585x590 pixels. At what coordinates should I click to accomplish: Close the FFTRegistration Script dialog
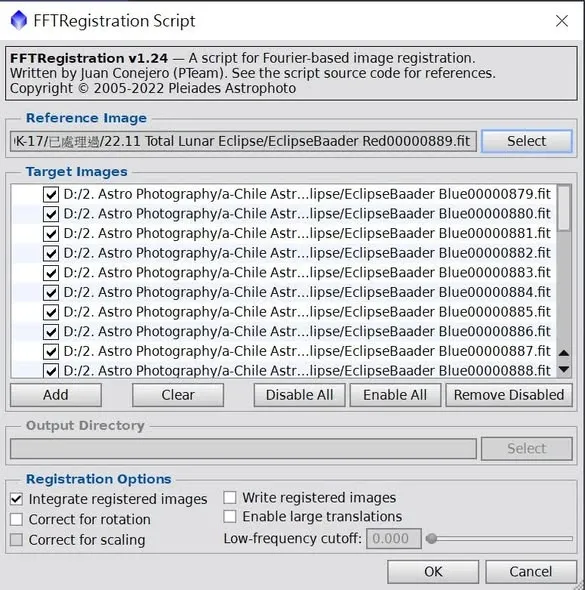point(562,21)
